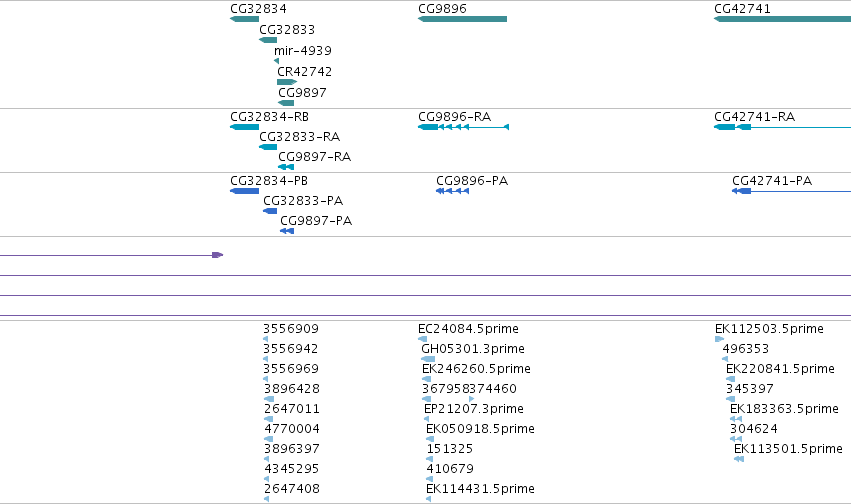Select the CG32833 gene label

[287, 30]
